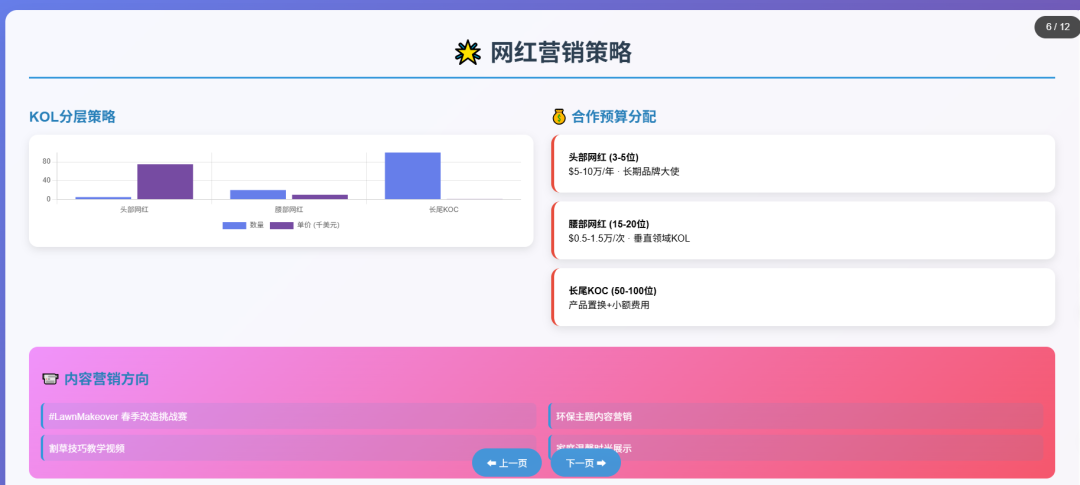
Task: Select the 腰部网红 (15-20位) budget card
Action: click(803, 231)
